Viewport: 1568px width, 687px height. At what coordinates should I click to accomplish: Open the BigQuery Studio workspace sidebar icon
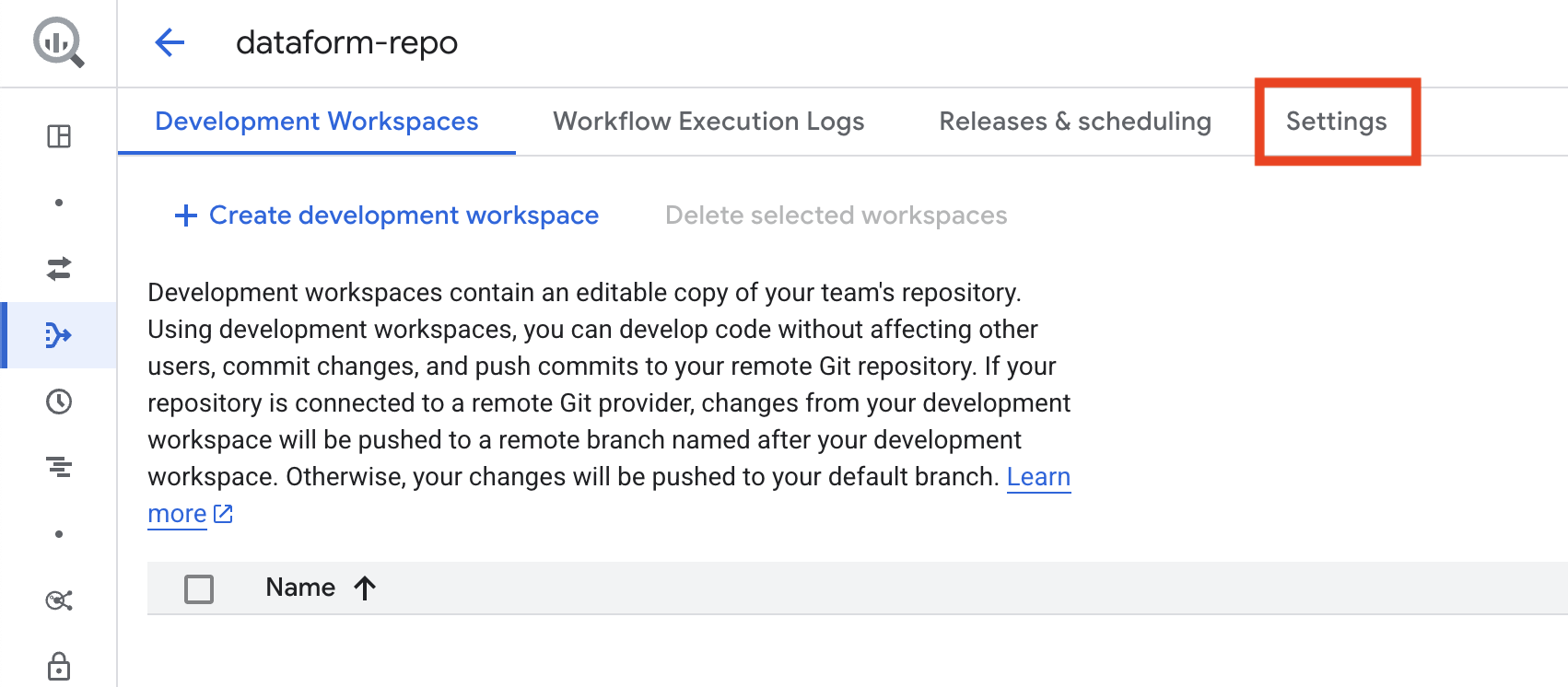pos(59,136)
